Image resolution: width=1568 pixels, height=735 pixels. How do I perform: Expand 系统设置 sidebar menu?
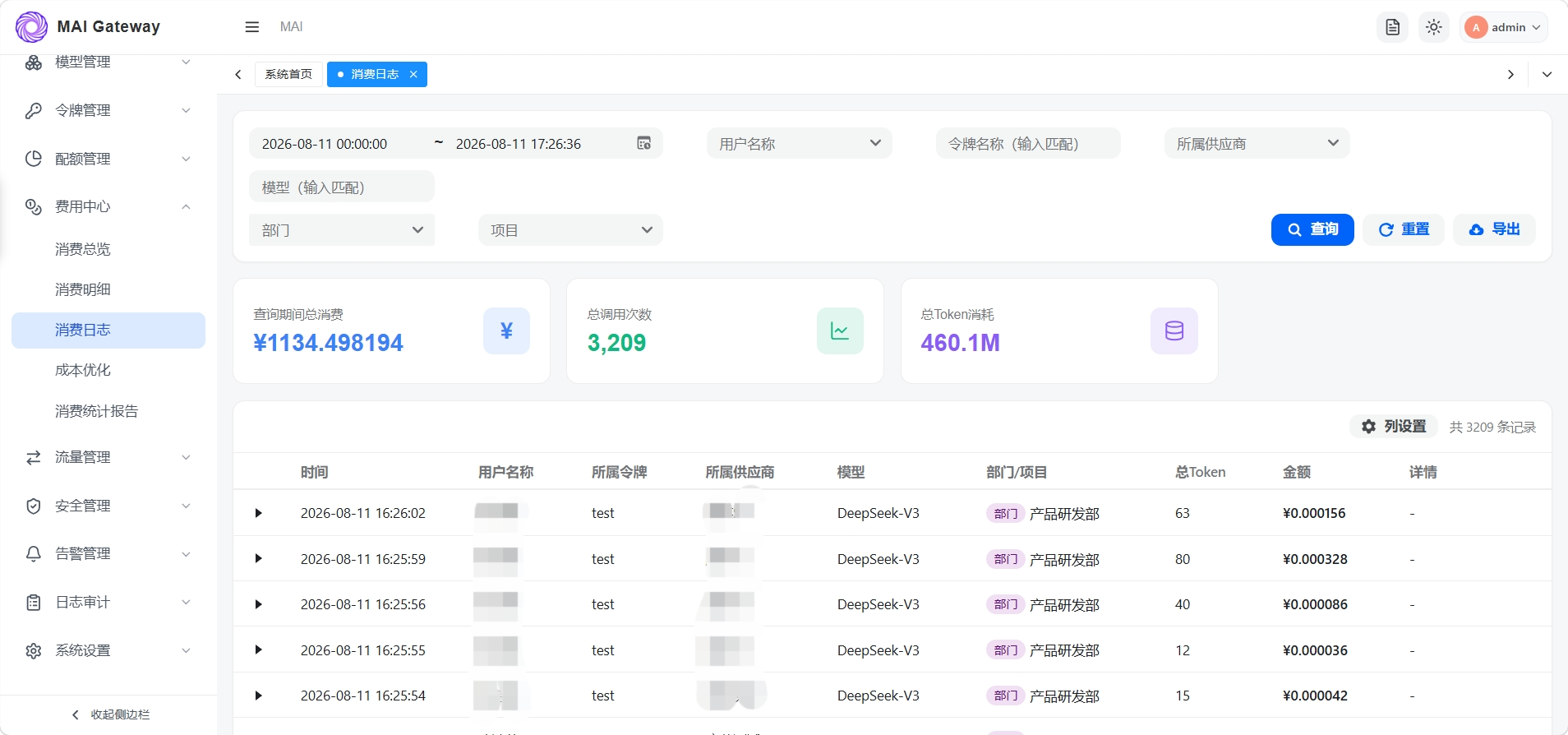108,650
